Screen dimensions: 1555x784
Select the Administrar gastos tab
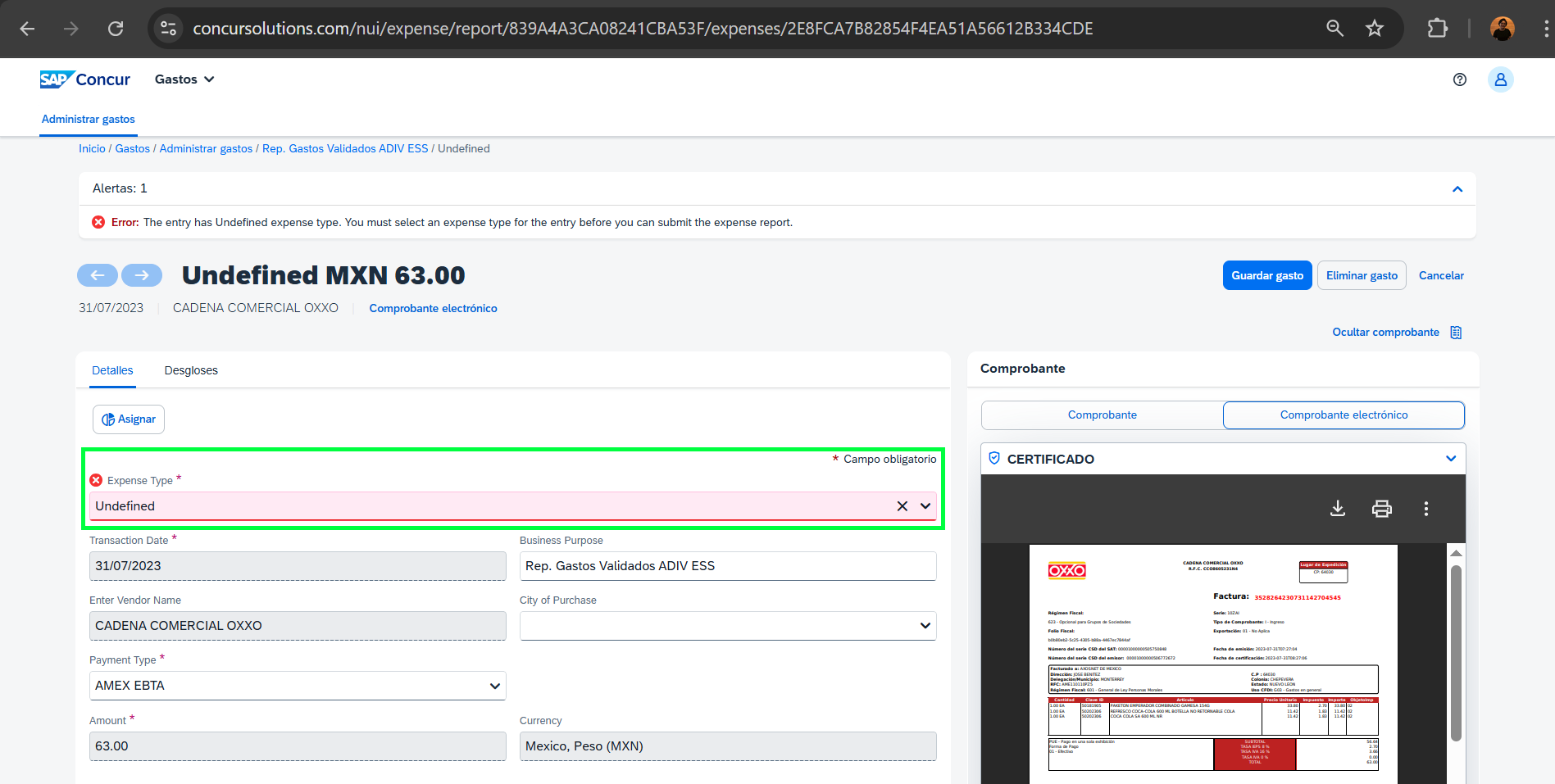point(89,120)
